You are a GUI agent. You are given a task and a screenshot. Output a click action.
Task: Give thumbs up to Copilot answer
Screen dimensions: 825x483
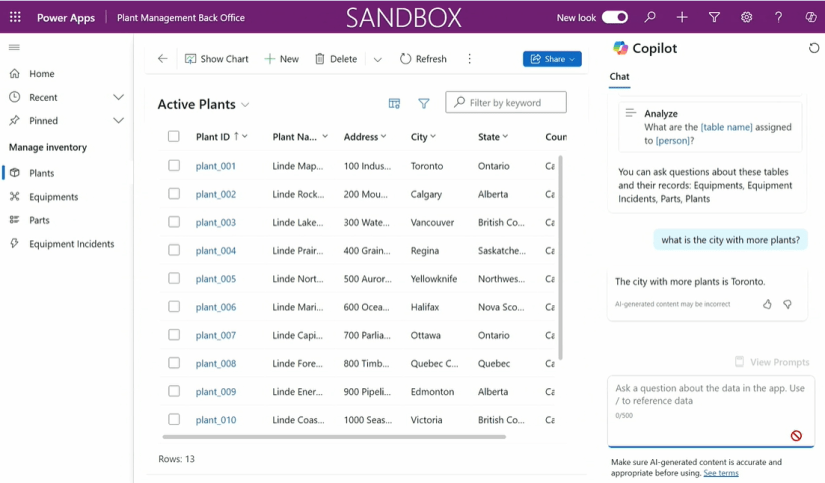[x=767, y=304]
